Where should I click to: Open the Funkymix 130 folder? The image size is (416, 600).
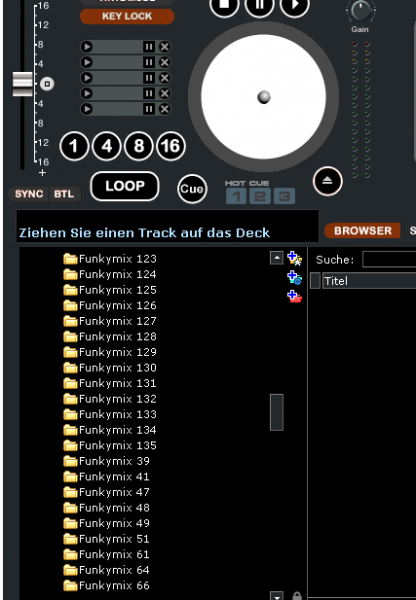(110, 368)
